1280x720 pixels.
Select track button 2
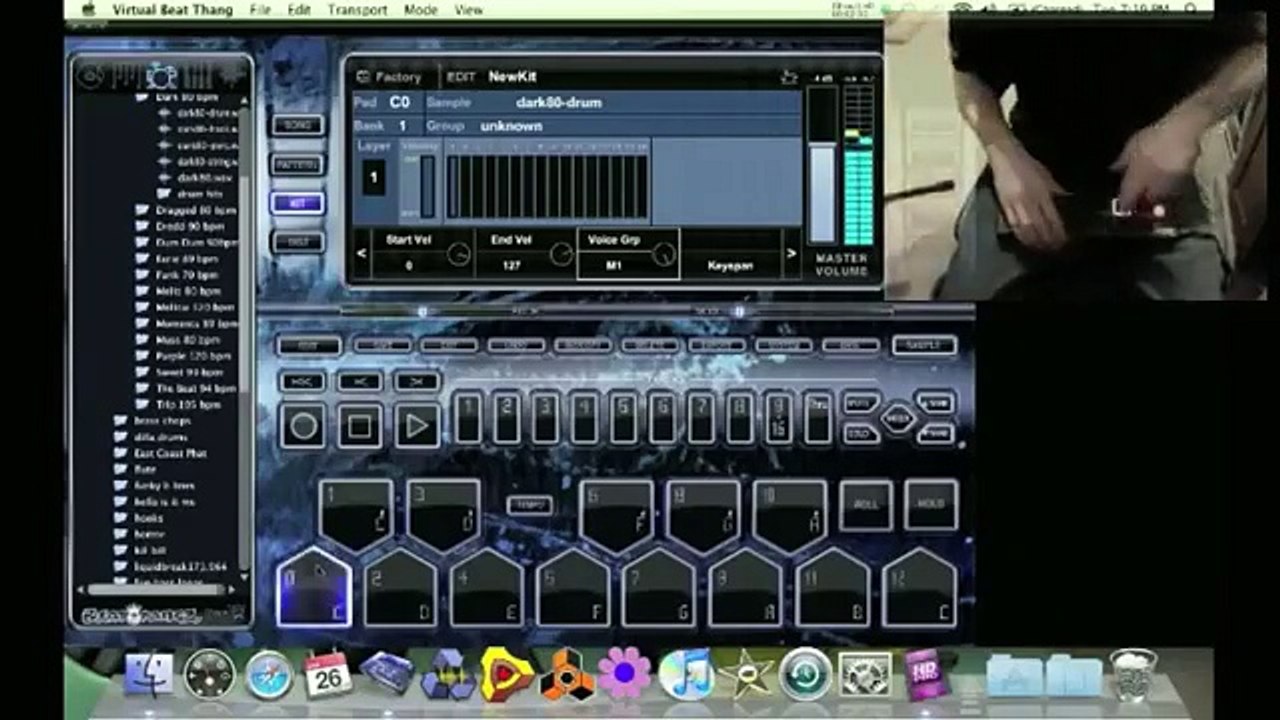pyautogui.click(x=507, y=417)
